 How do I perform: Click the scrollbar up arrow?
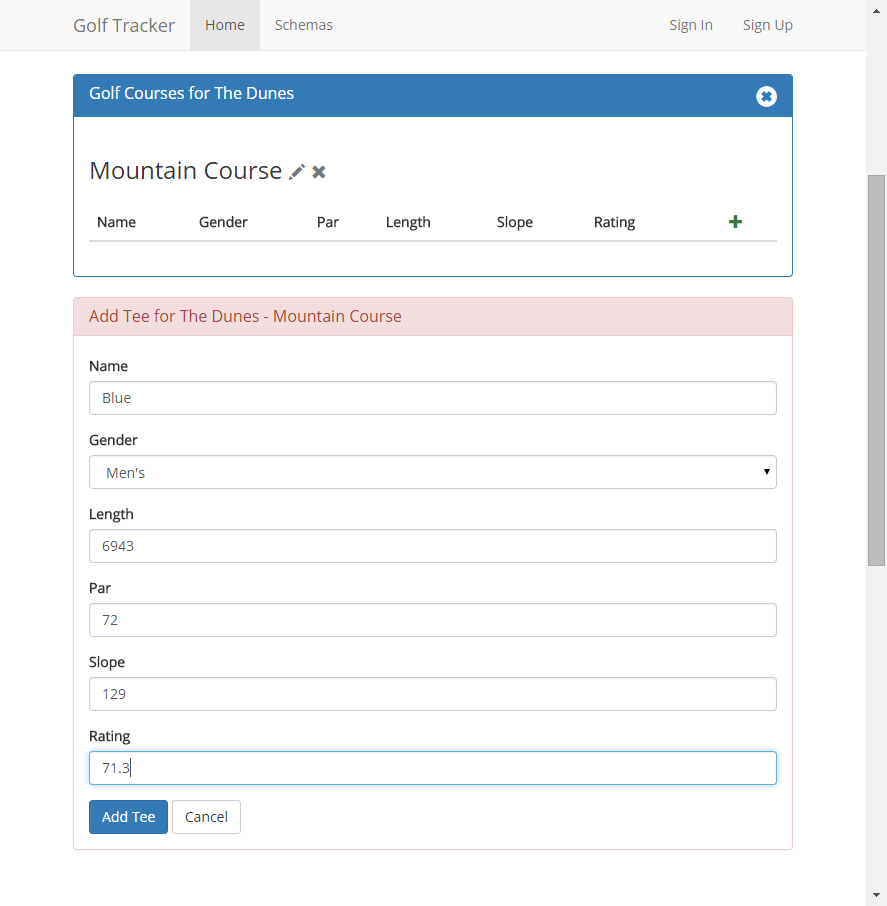pos(877,11)
